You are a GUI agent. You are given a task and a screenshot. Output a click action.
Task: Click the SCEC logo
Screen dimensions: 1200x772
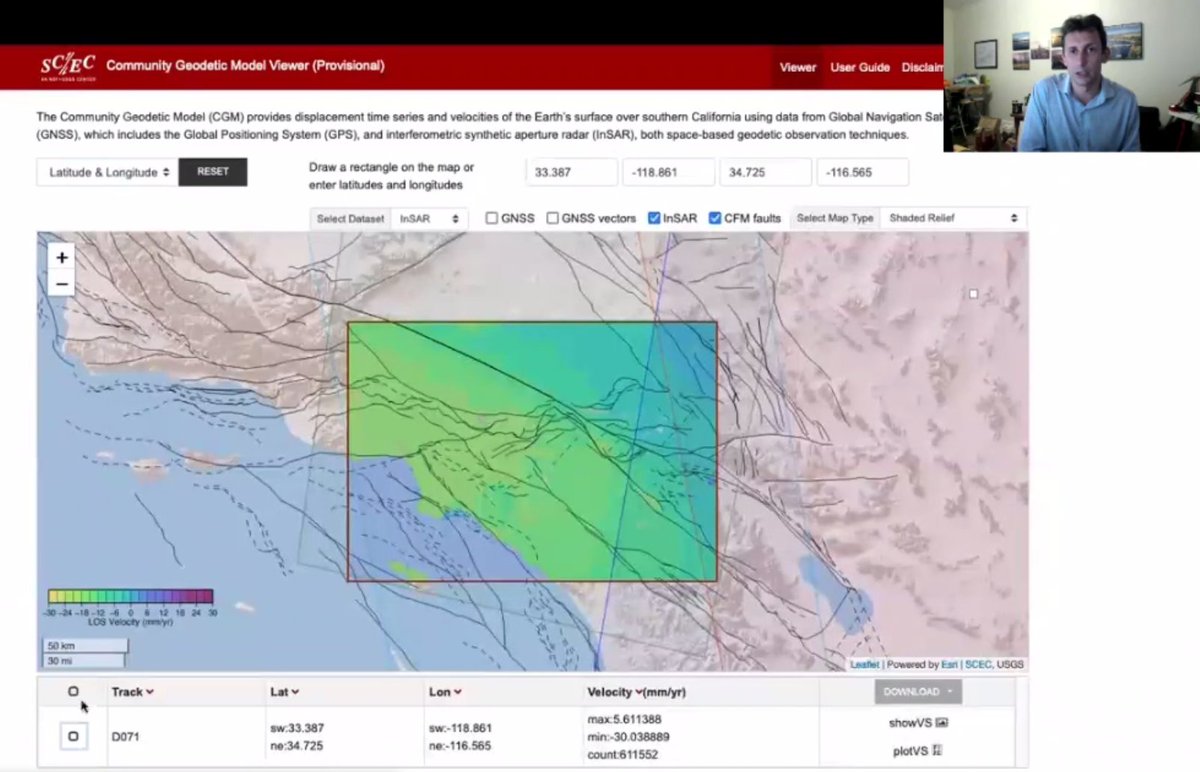coord(68,67)
